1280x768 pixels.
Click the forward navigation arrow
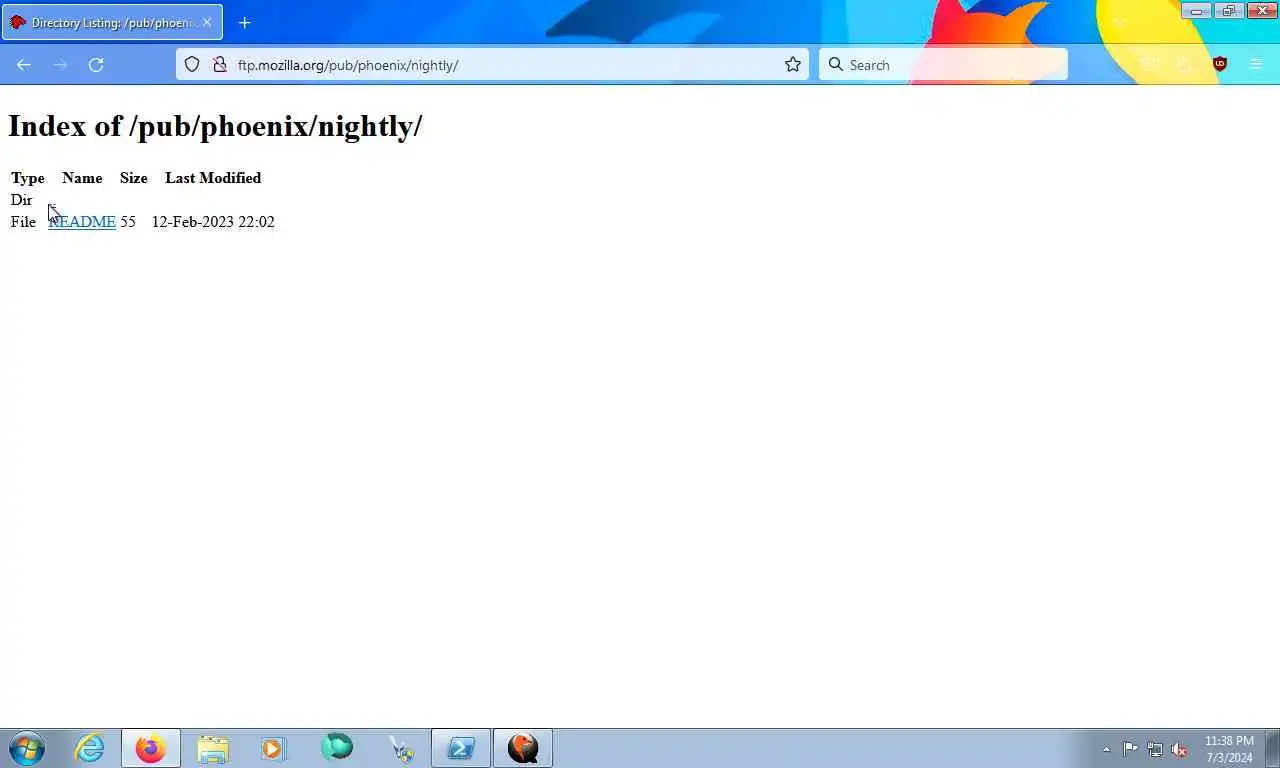60,65
